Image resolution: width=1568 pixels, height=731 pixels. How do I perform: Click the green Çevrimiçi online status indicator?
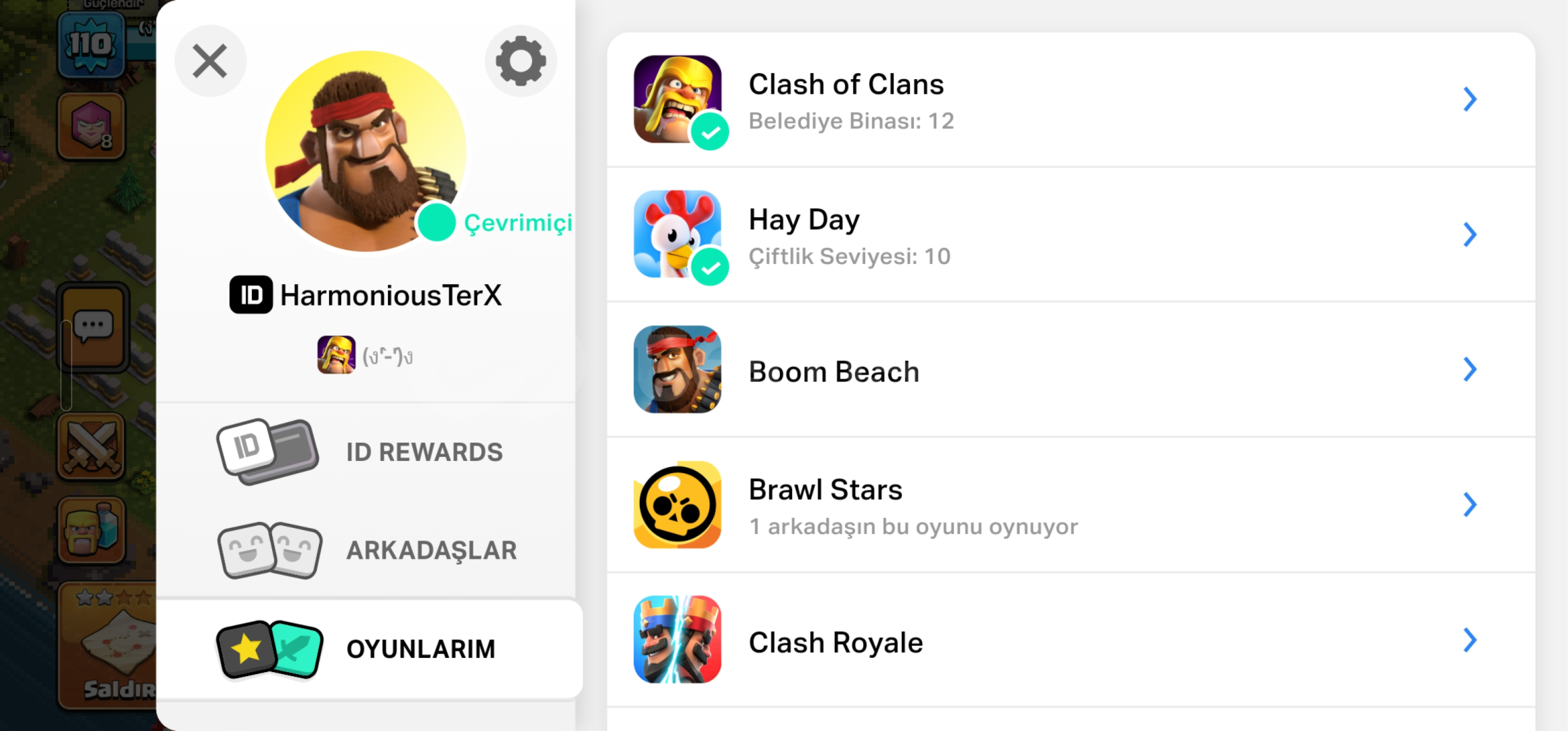(437, 222)
